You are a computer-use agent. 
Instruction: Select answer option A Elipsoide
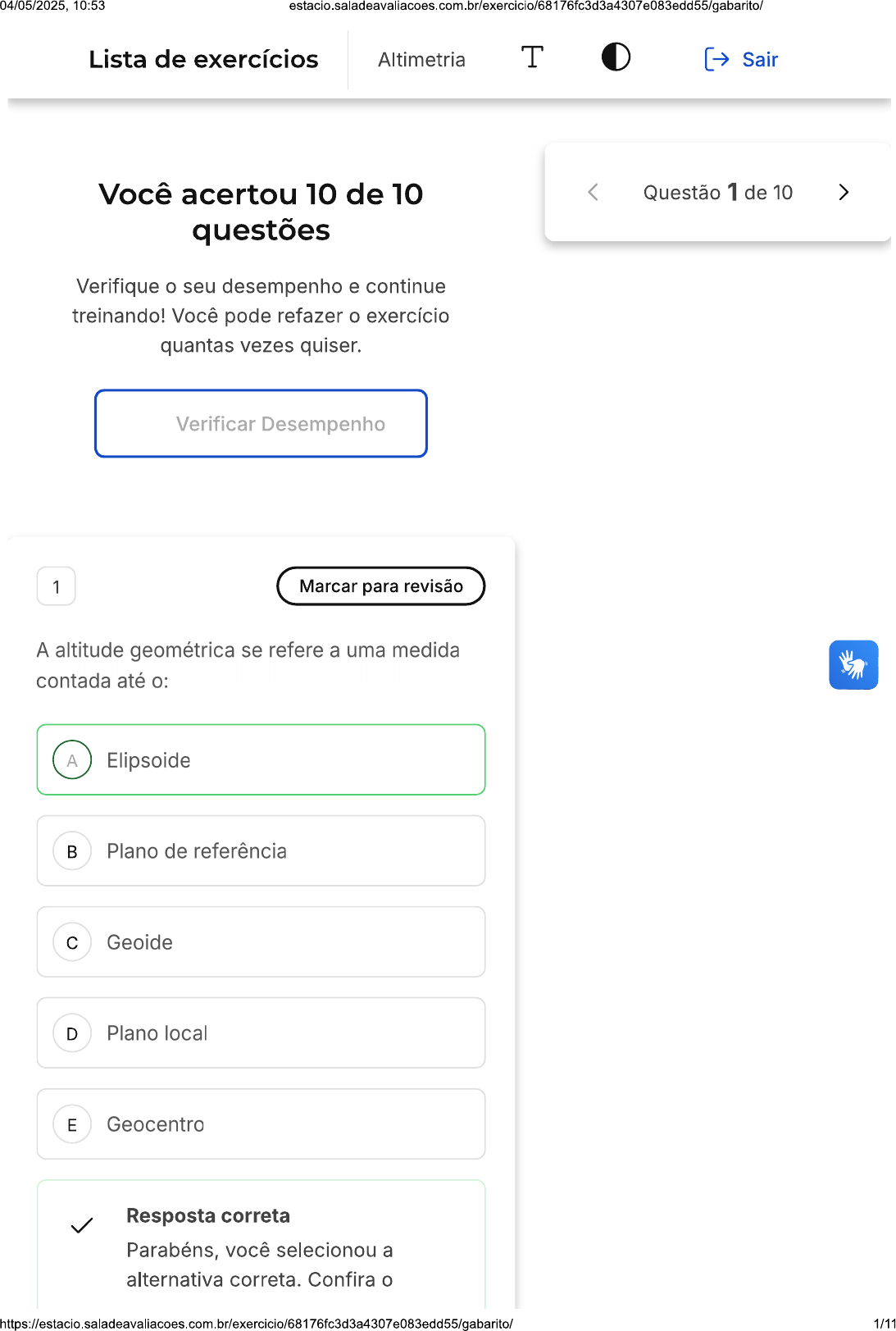click(x=261, y=760)
